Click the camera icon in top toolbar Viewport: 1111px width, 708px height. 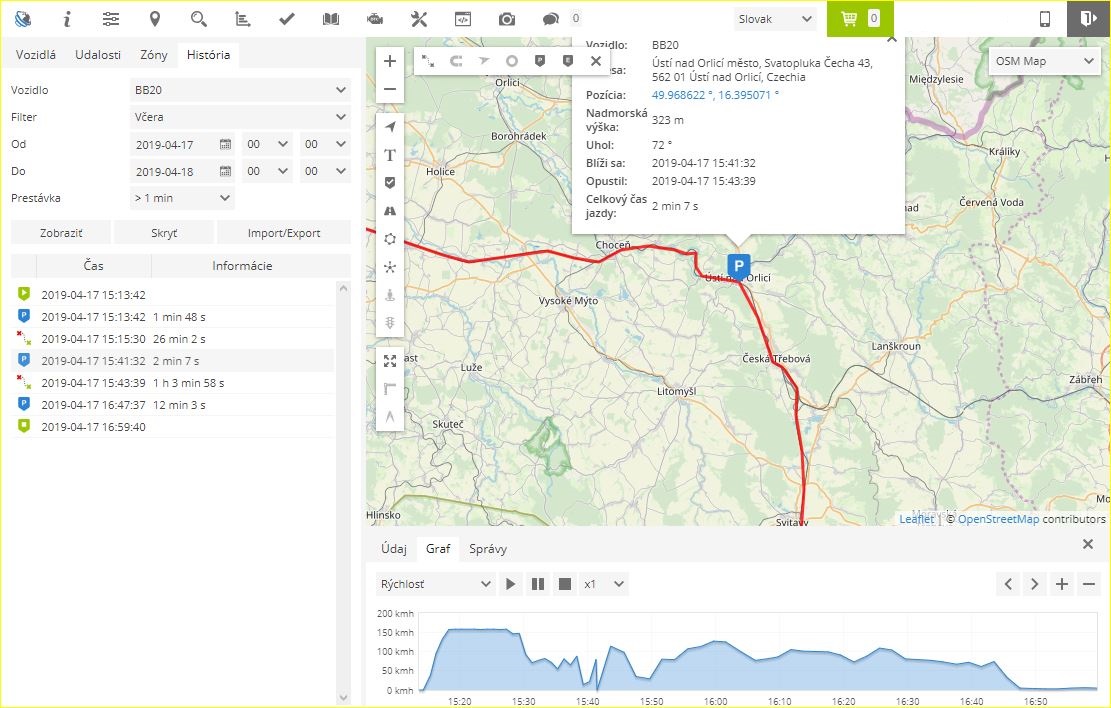tap(507, 19)
